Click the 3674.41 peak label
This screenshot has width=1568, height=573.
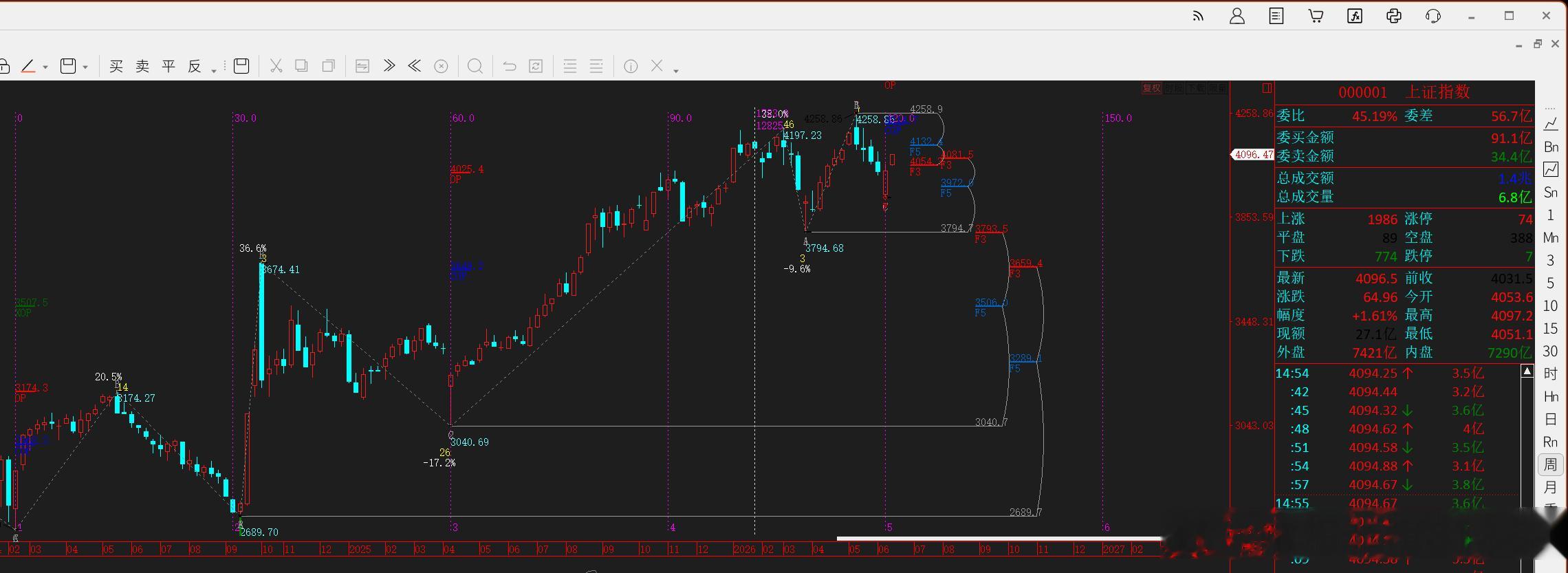(280, 270)
